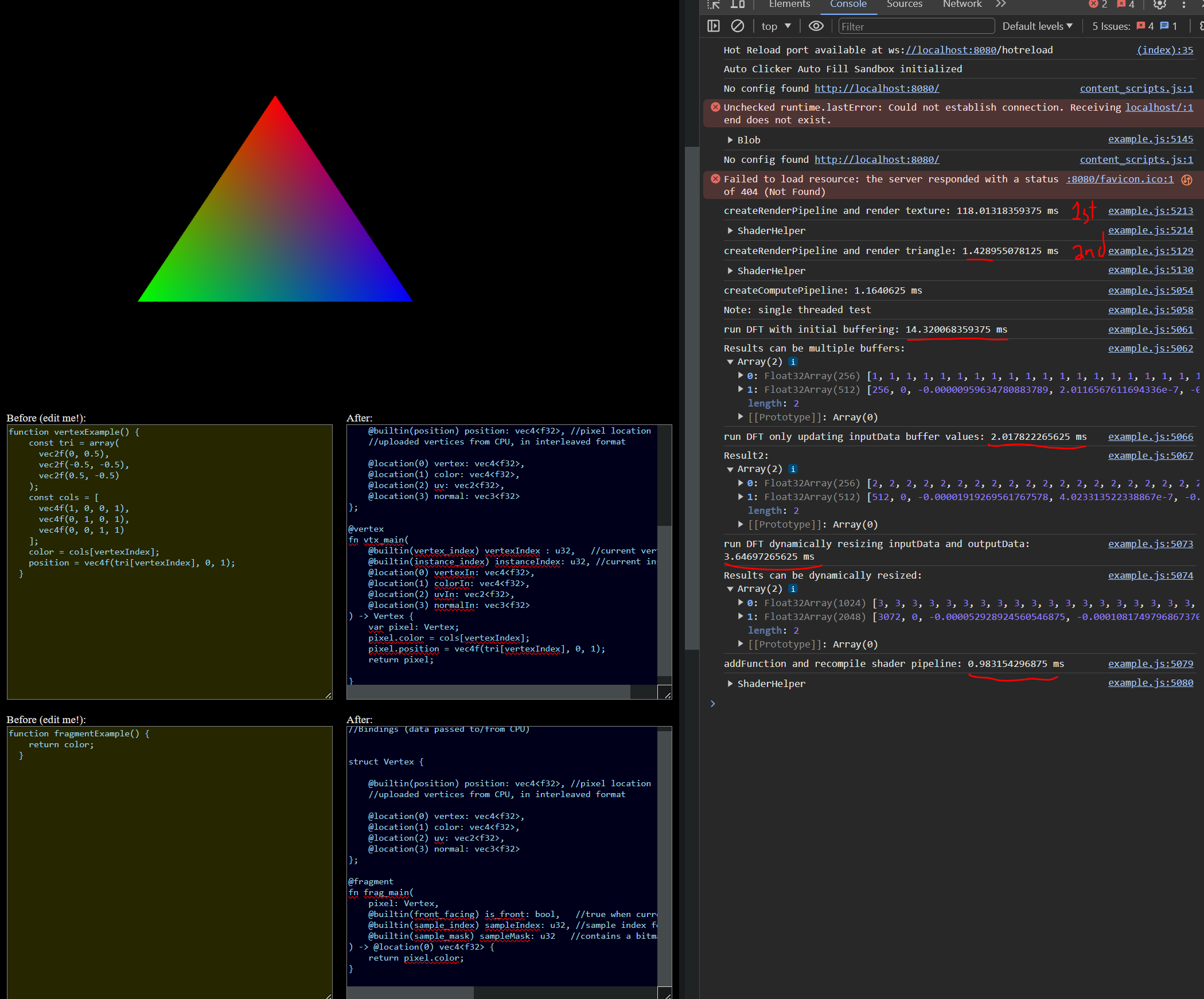Open the example.js:5061 source link
The width and height of the screenshot is (1204, 999).
1151,330
